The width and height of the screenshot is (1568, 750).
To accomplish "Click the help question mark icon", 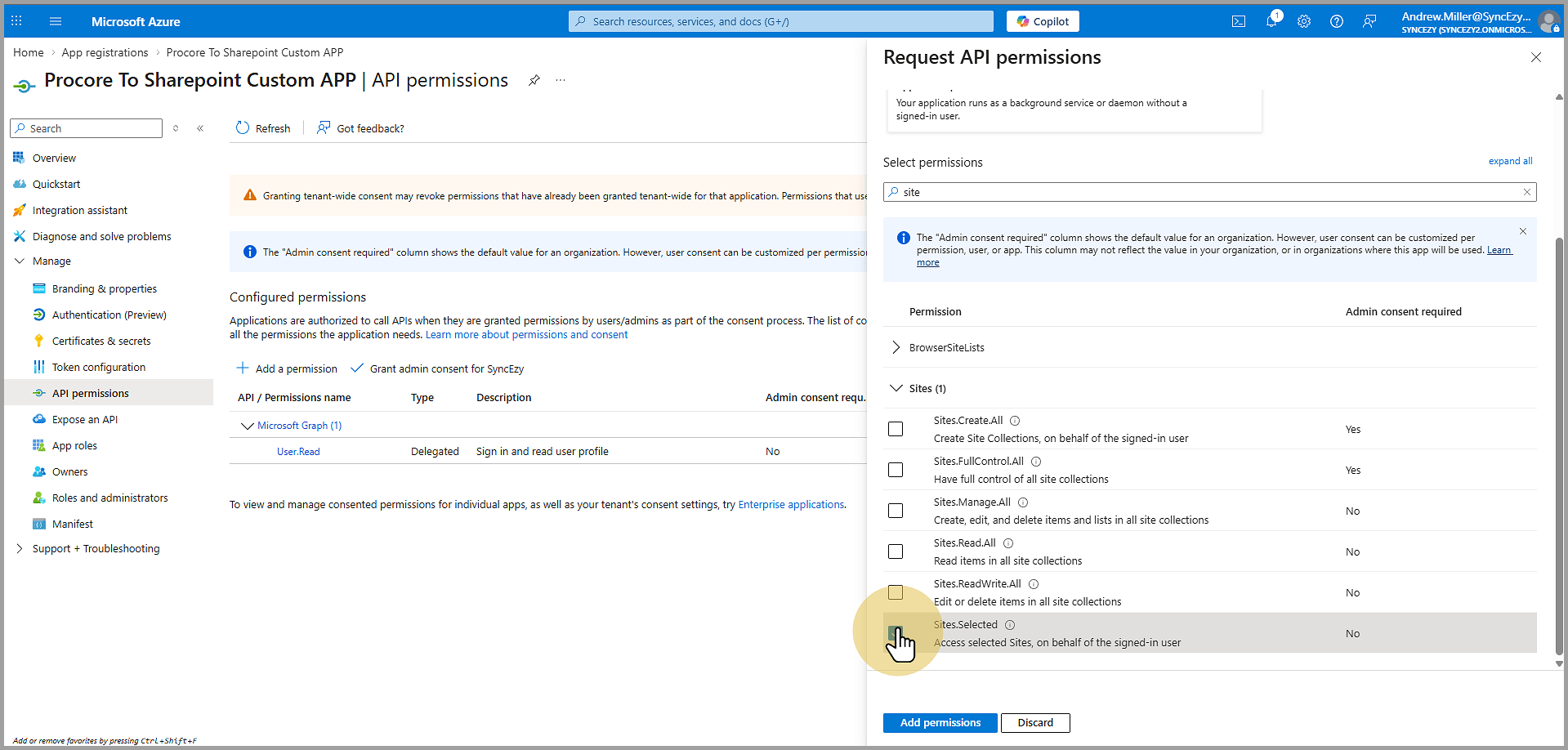I will click(1337, 21).
